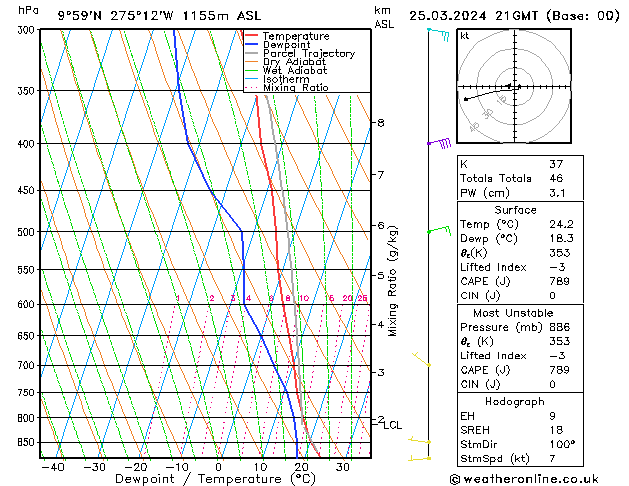Click the 5 km altitude tick label
This screenshot has width=629, height=486.
(x=381, y=275)
